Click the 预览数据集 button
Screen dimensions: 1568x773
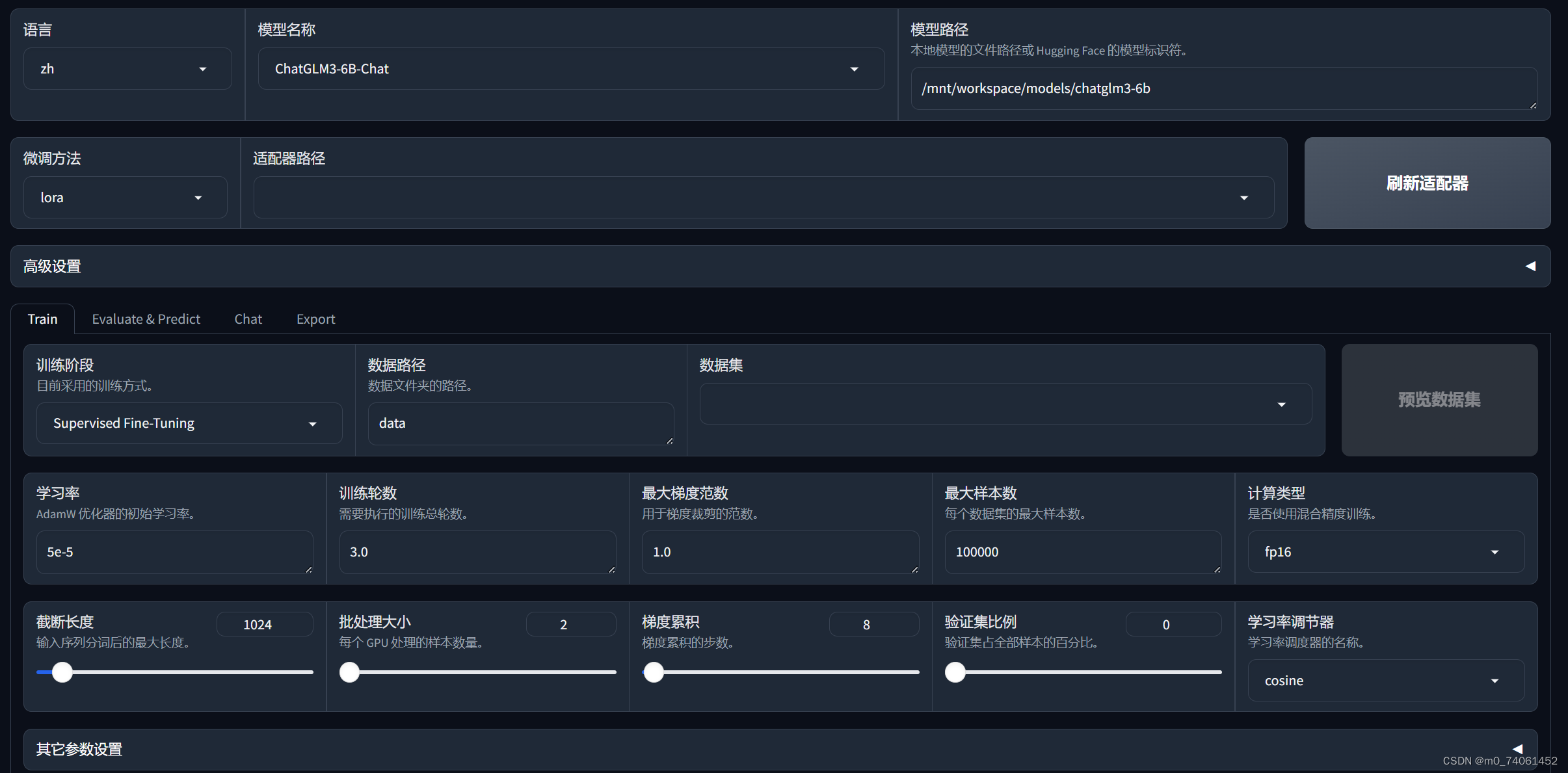tap(1439, 400)
